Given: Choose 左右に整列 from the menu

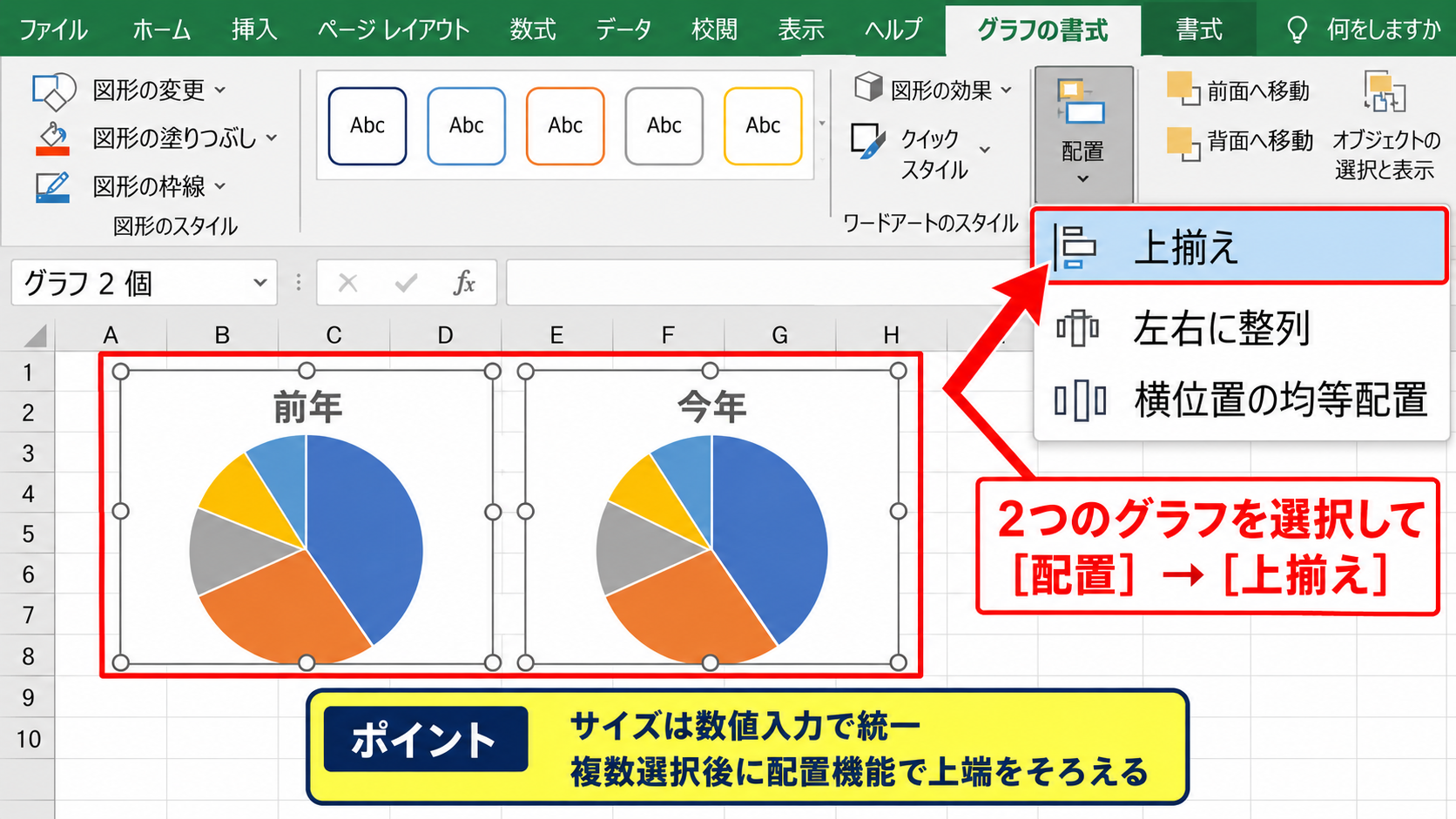Looking at the screenshot, I should (1240, 328).
